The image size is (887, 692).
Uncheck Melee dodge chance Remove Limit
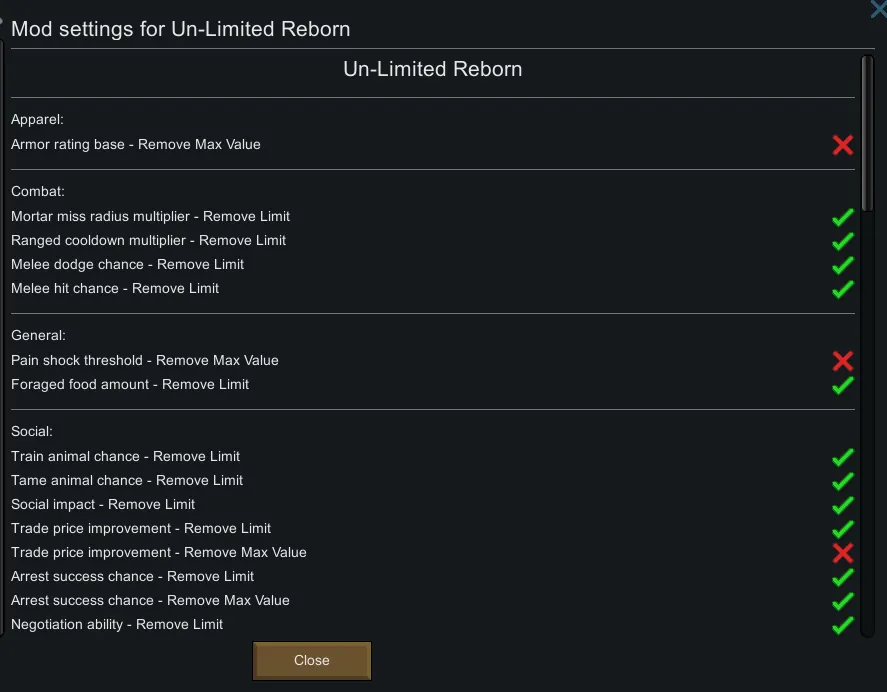843,265
